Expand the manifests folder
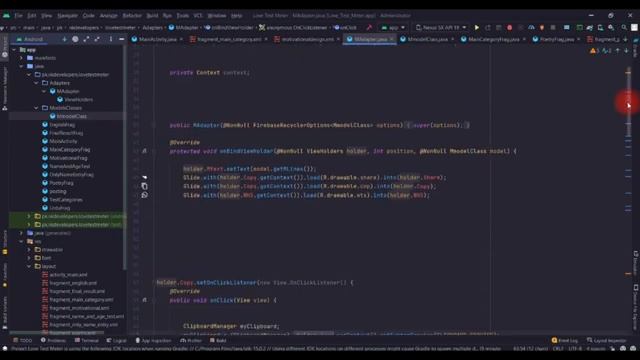640x360 pixels. click(22, 58)
